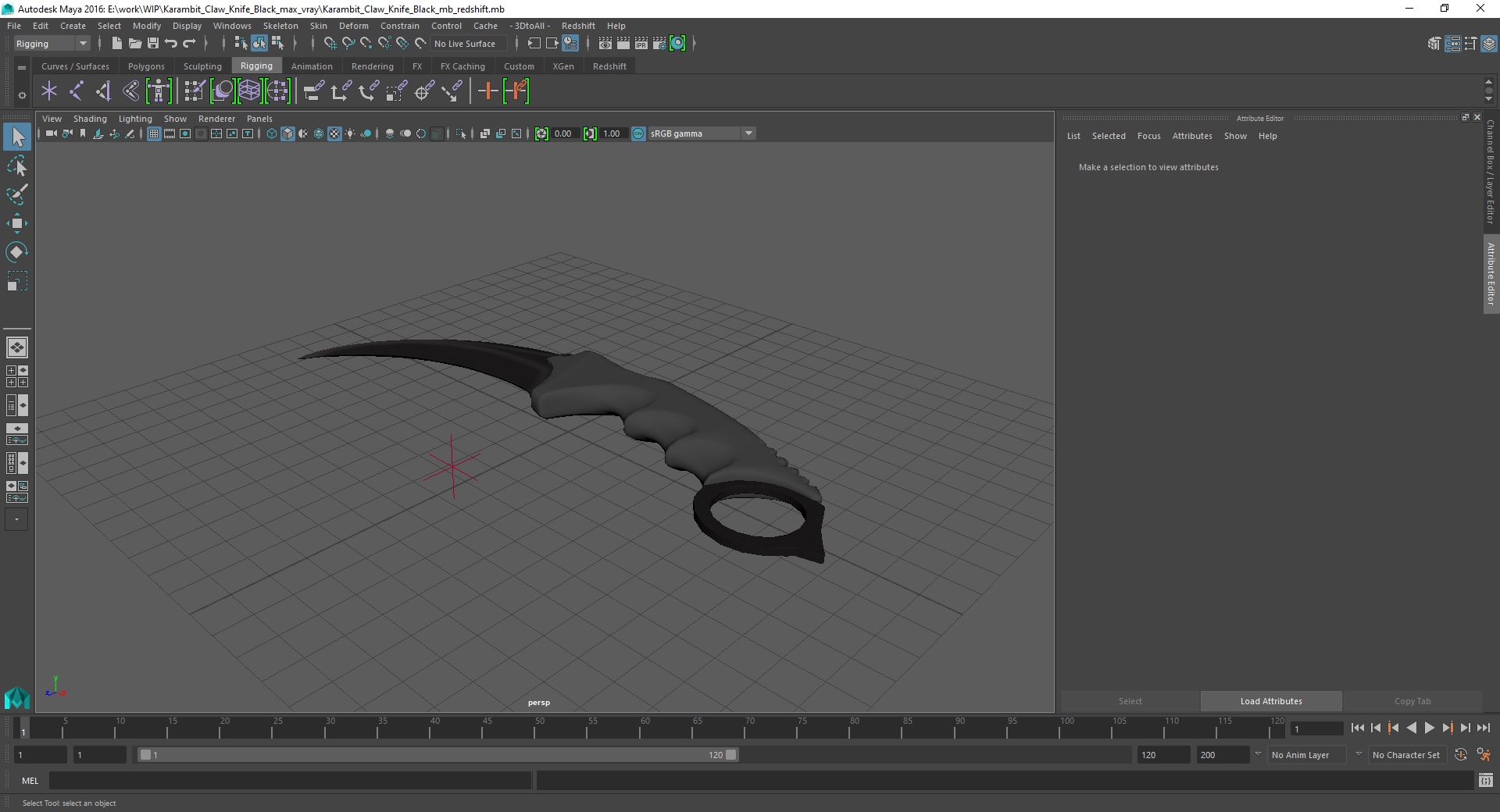Open the No Character Set dropdown arrow

click(x=1359, y=755)
